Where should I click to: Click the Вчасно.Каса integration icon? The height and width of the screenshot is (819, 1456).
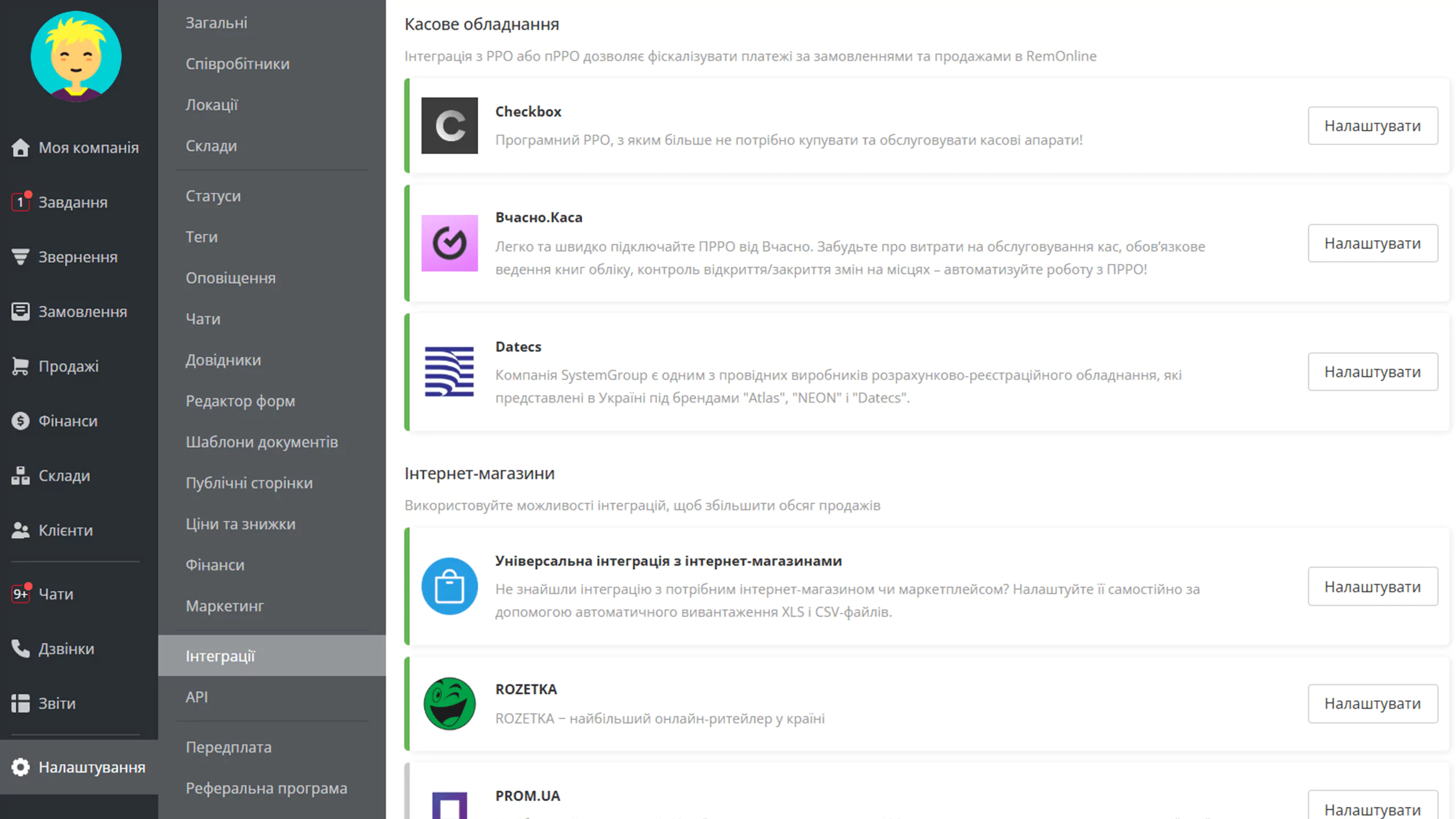click(x=449, y=243)
